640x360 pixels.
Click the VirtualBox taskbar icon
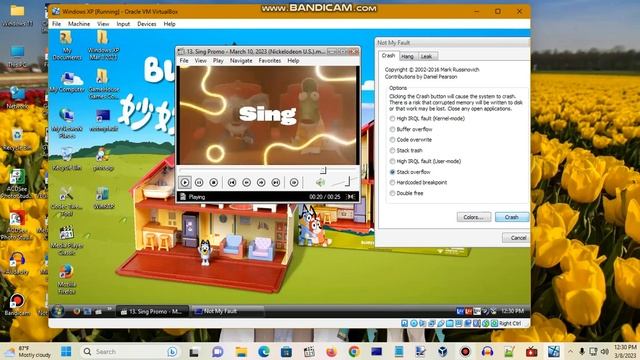442,351
